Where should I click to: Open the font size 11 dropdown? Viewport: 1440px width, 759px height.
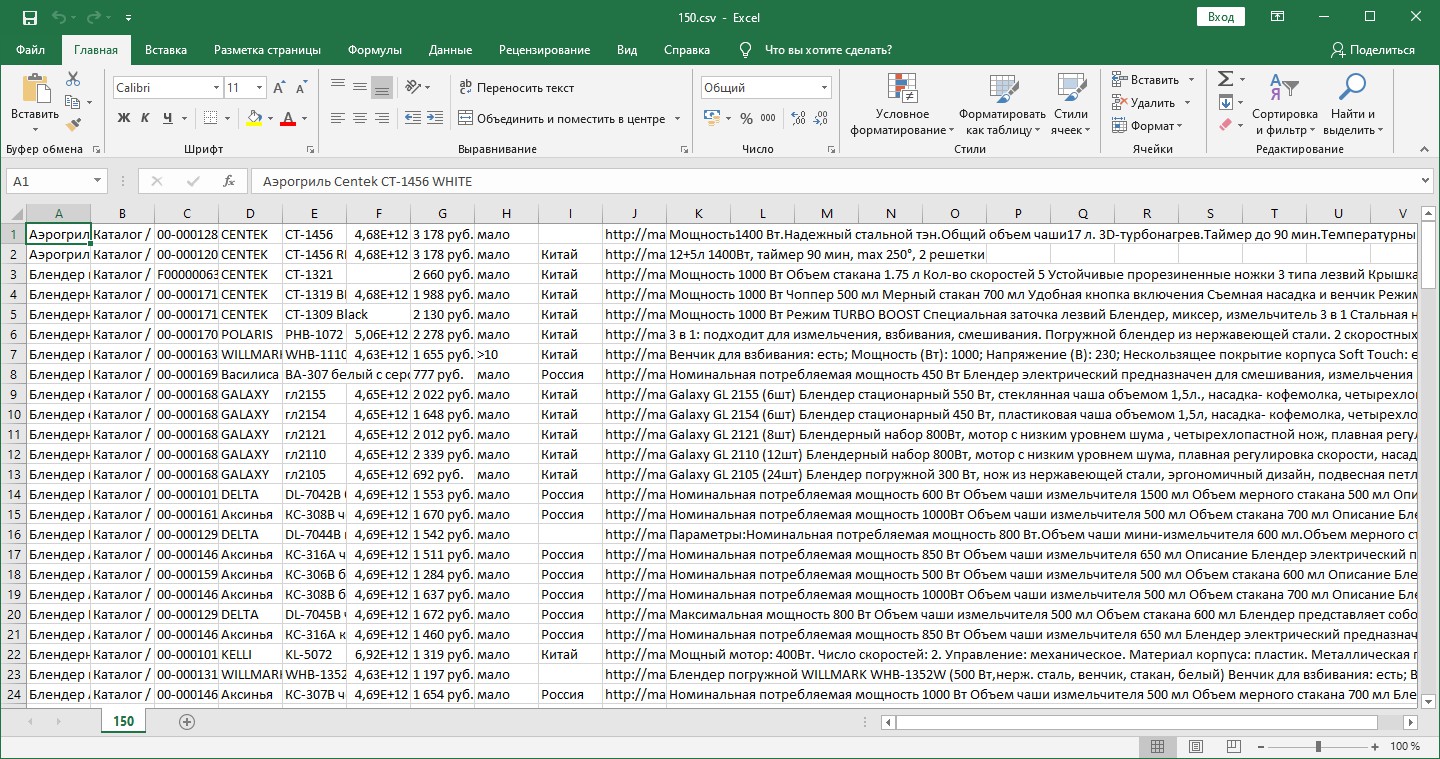259,88
